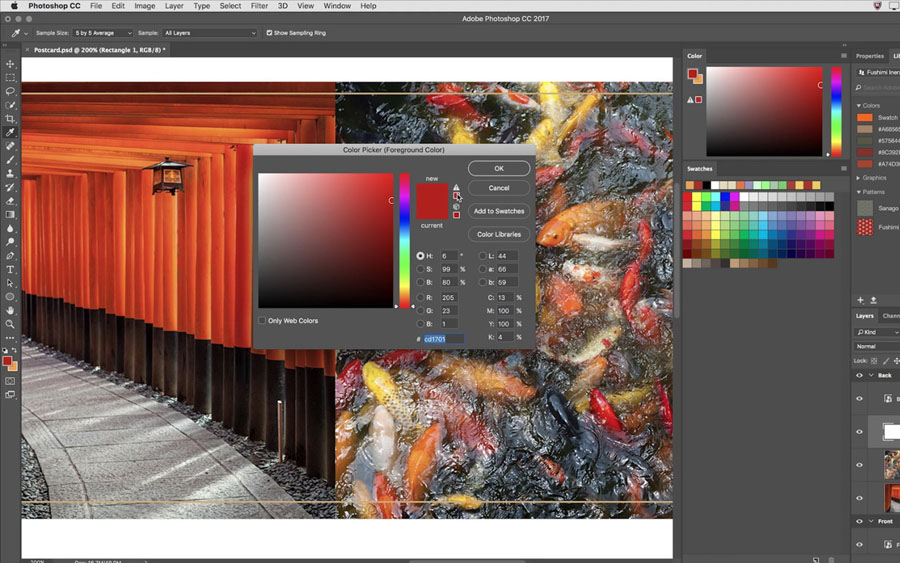Viewport: 900px width, 563px height.
Task: Open the Filter menu
Action: point(259,6)
